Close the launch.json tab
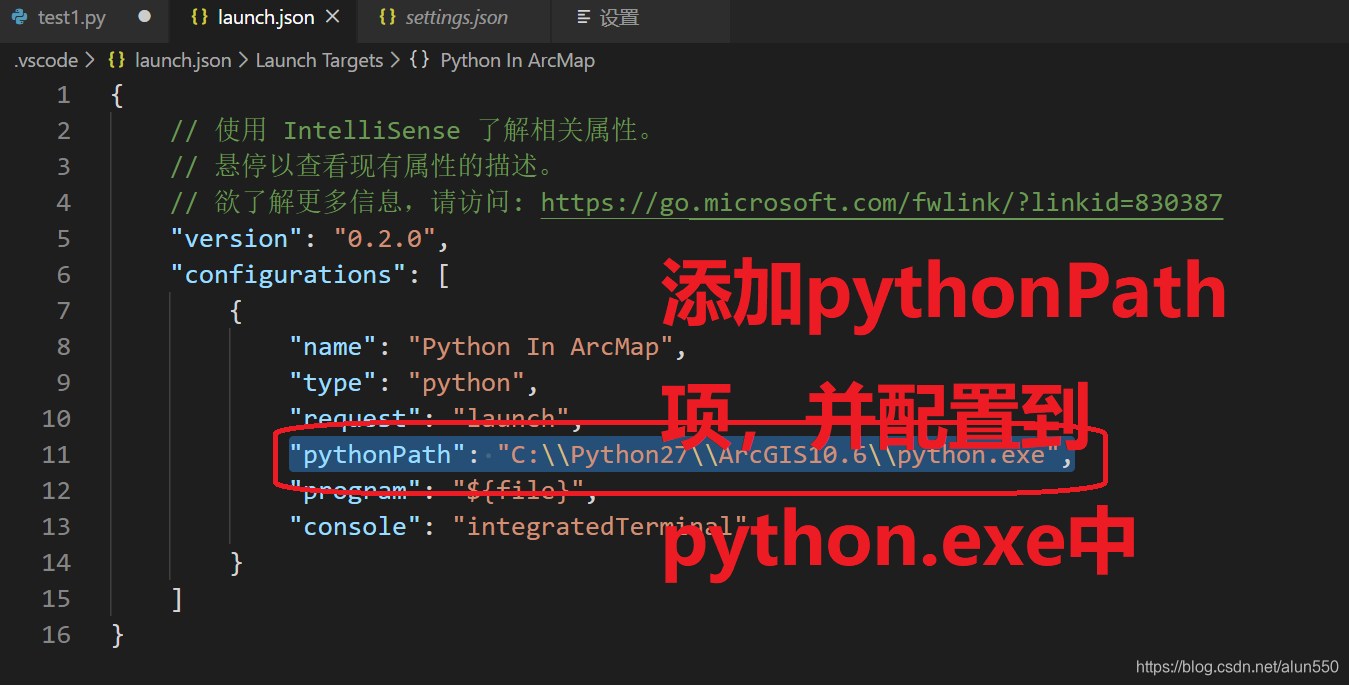The width and height of the screenshot is (1349, 686). 333,17
